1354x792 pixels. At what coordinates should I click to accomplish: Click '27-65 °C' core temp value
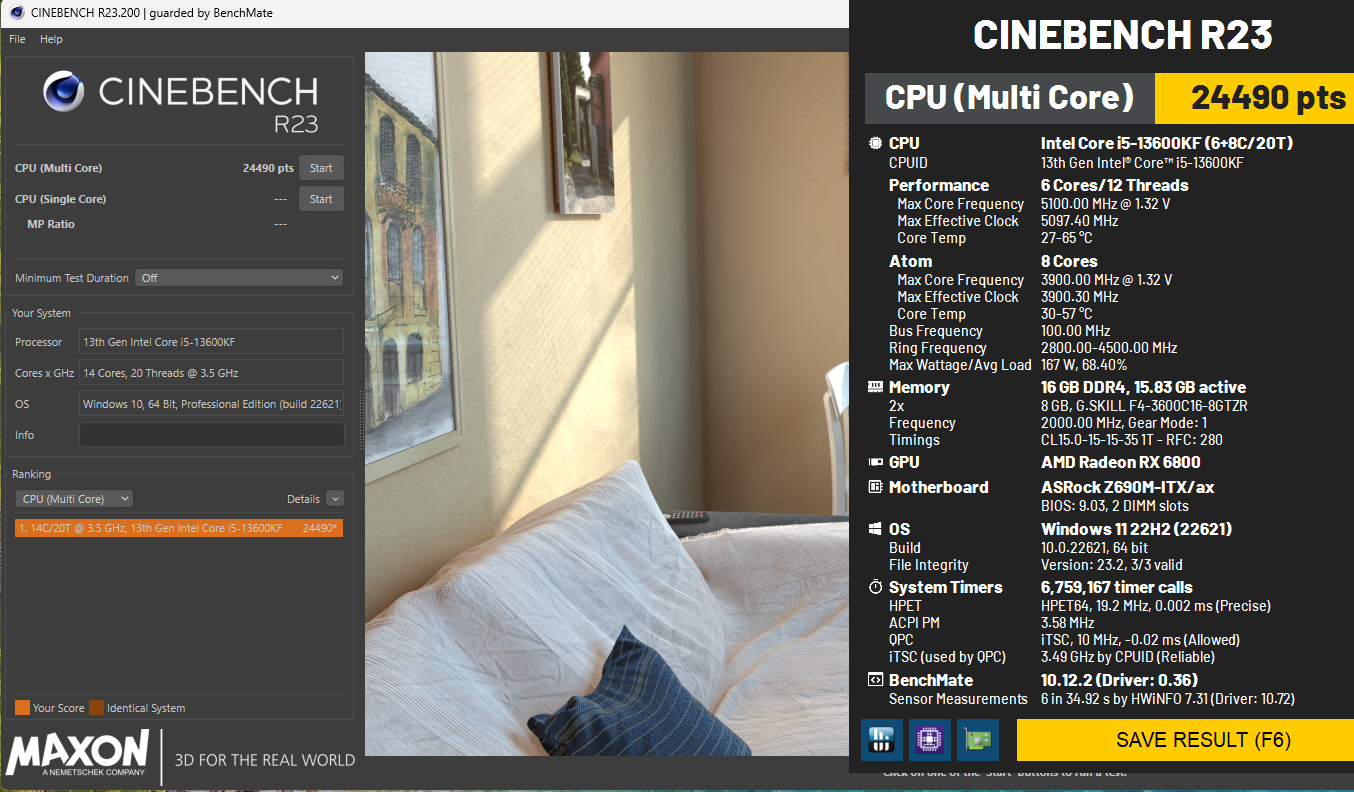click(x=1067, y=238)
